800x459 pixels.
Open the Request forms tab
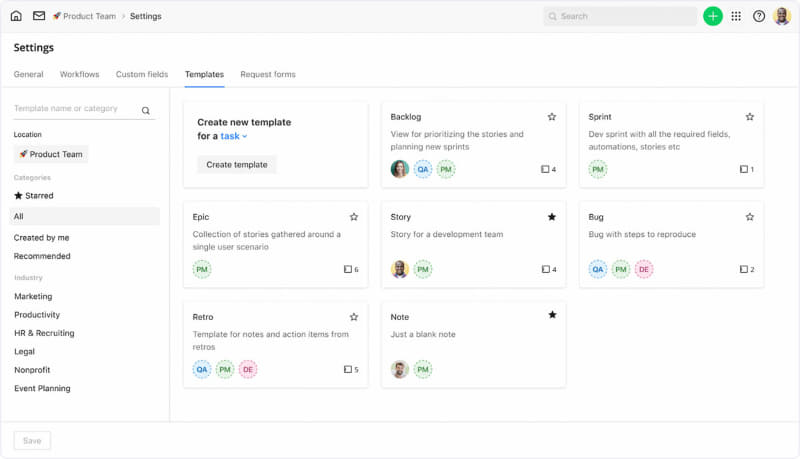pyautogui.click(x=268, y=74)
